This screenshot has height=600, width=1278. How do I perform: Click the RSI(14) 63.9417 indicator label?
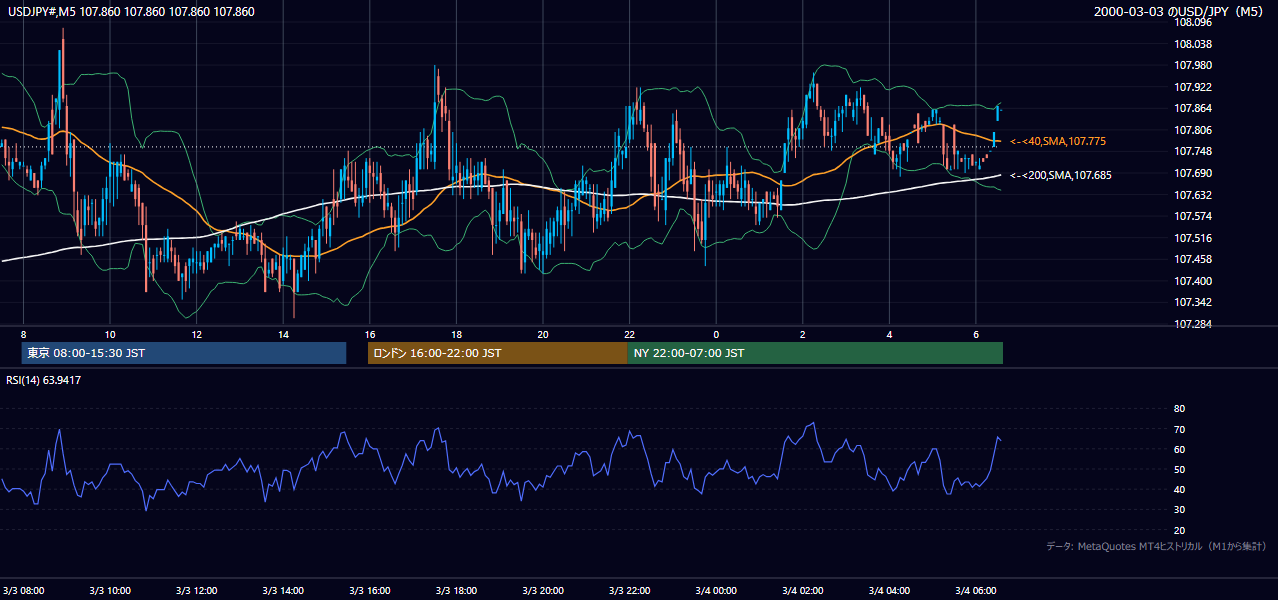44,380
